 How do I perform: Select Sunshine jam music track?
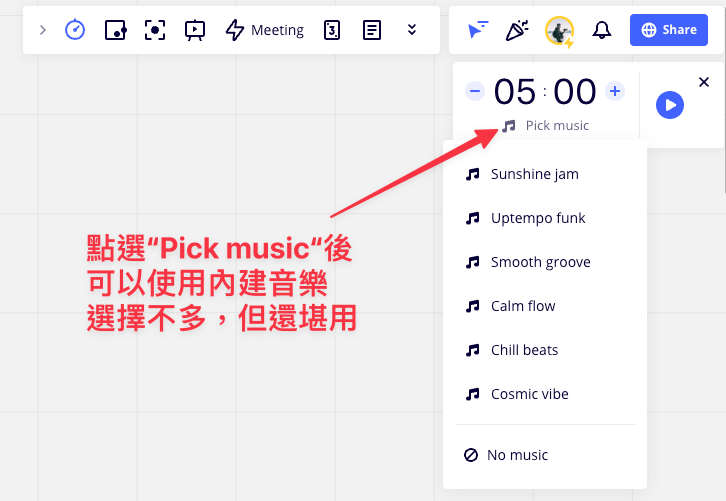534,174
